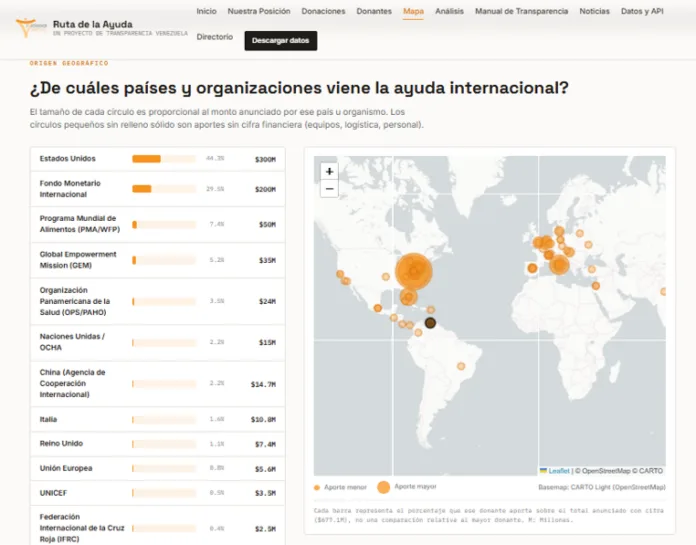This screenshot has height=545, width=696.
Task: Open the Directorio link
Action: click(214, 37)
